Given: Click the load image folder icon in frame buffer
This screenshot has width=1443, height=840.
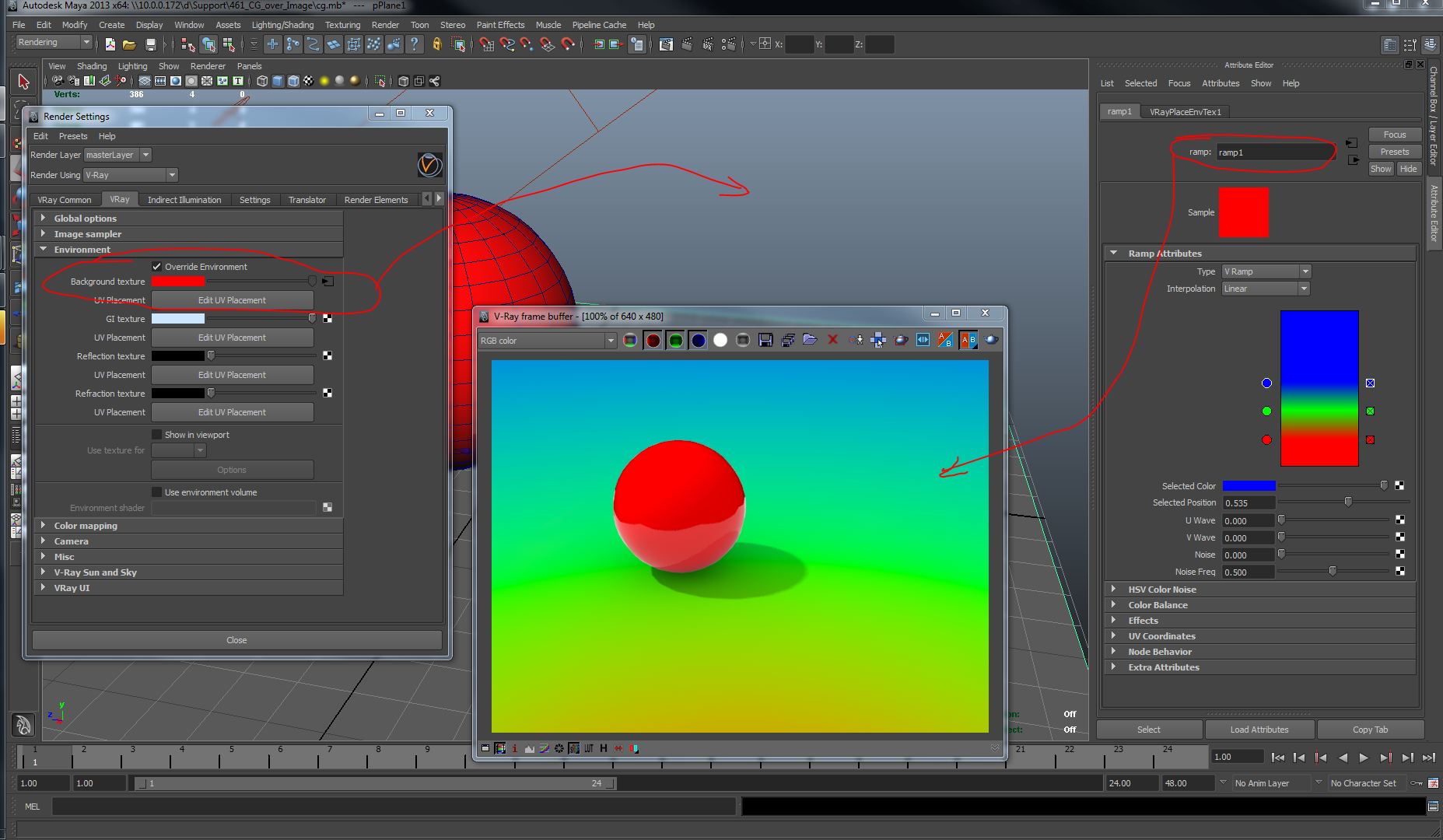Looking at the screenshot, I should (x=810, y=340).
